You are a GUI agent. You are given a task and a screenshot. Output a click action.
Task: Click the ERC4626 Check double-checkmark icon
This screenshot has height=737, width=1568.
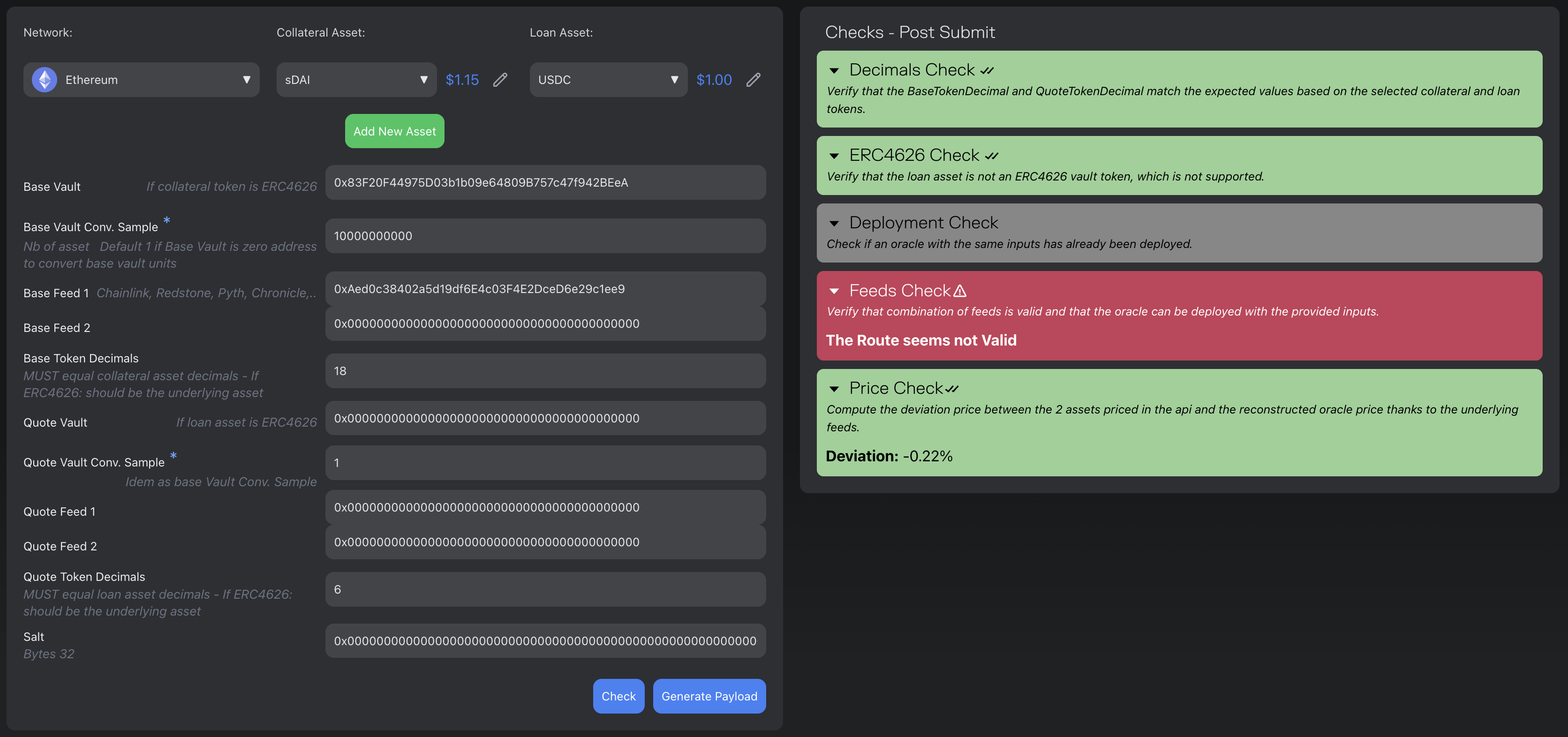pyautogui.click(x=992, y=156)
